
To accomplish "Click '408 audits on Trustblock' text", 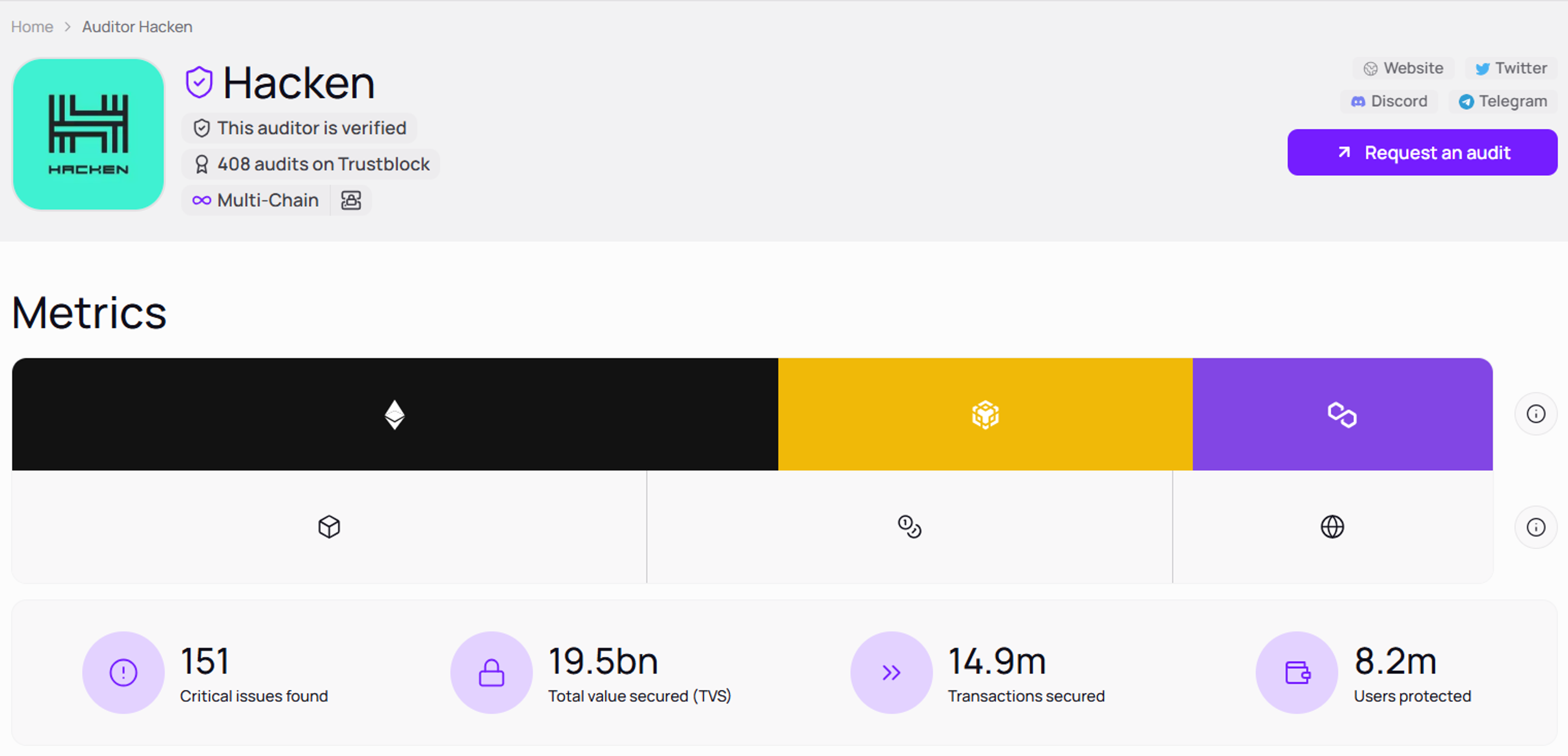I will (323, 164).
